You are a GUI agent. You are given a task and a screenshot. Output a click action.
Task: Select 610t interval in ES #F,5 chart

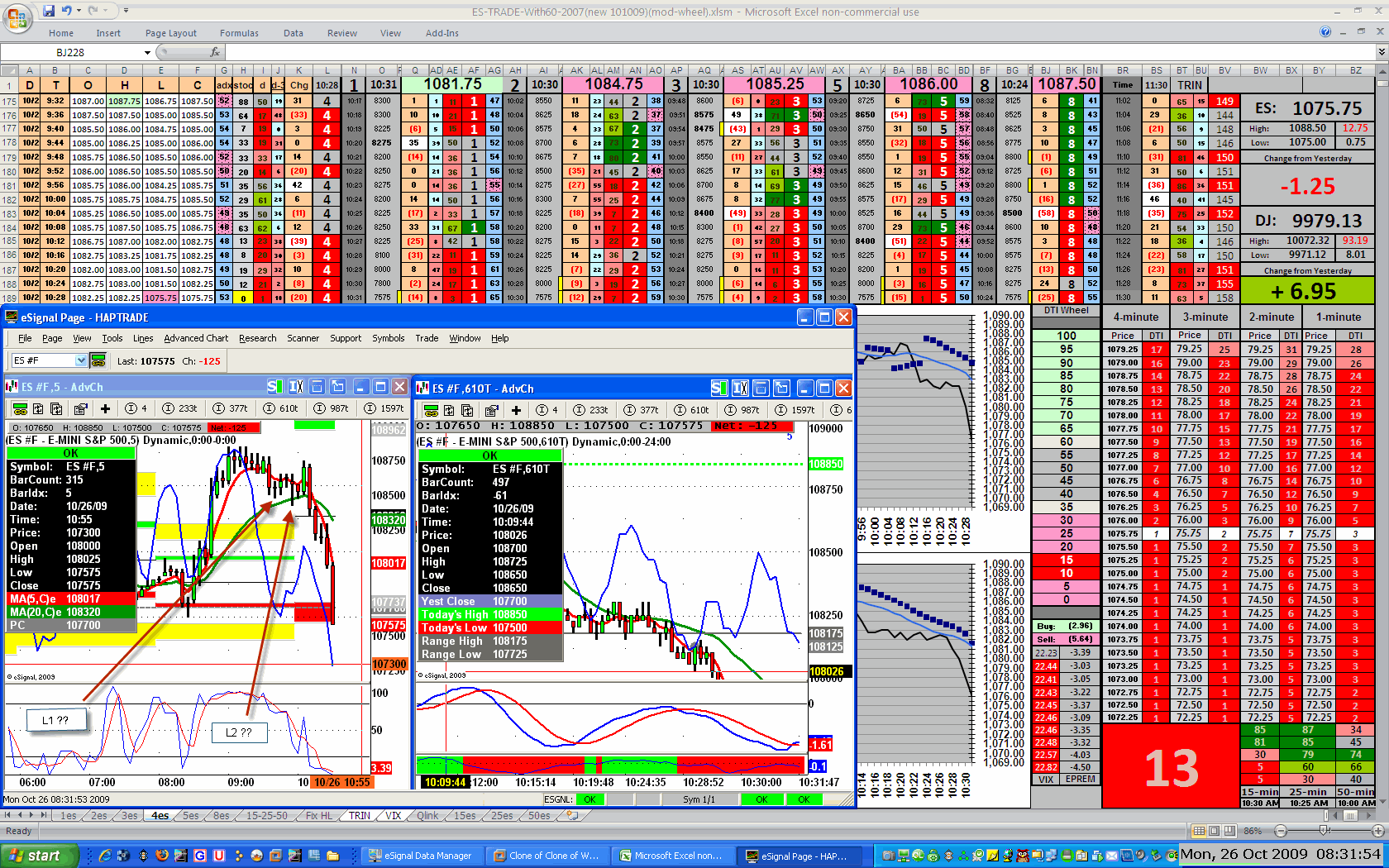click(x=281, y=408)
